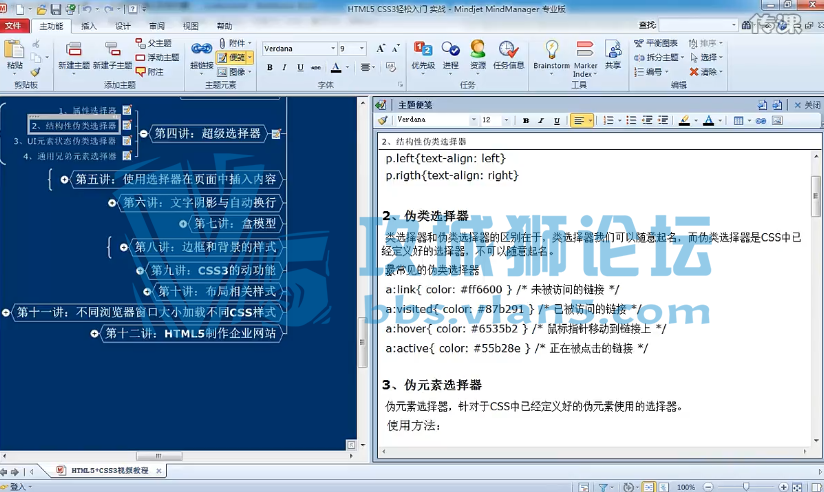Select topic 3、UI元素状态伪类选择器
824x492 pixels.
(65, 141)
